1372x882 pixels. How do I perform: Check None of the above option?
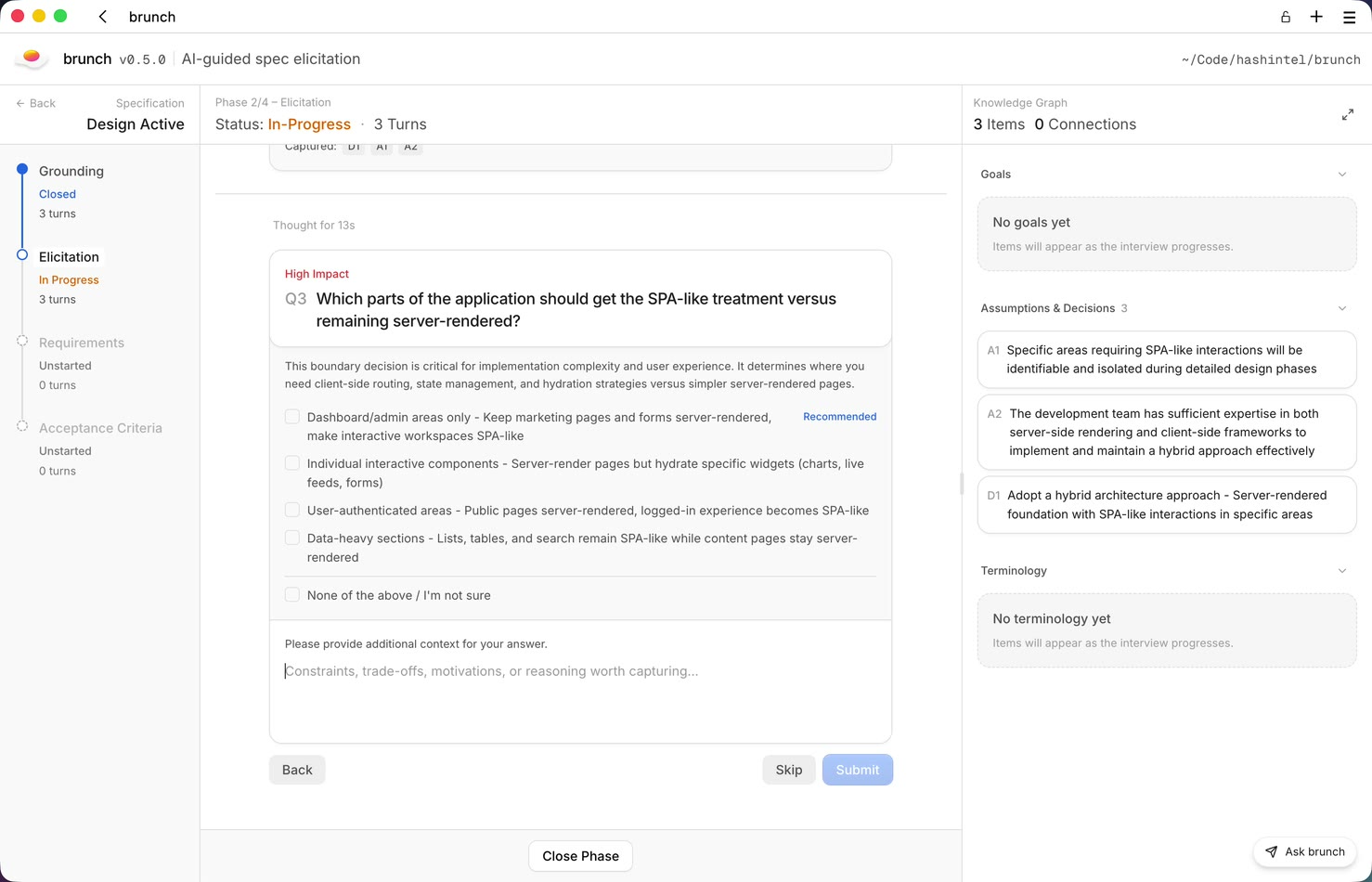tap(292, 594)
